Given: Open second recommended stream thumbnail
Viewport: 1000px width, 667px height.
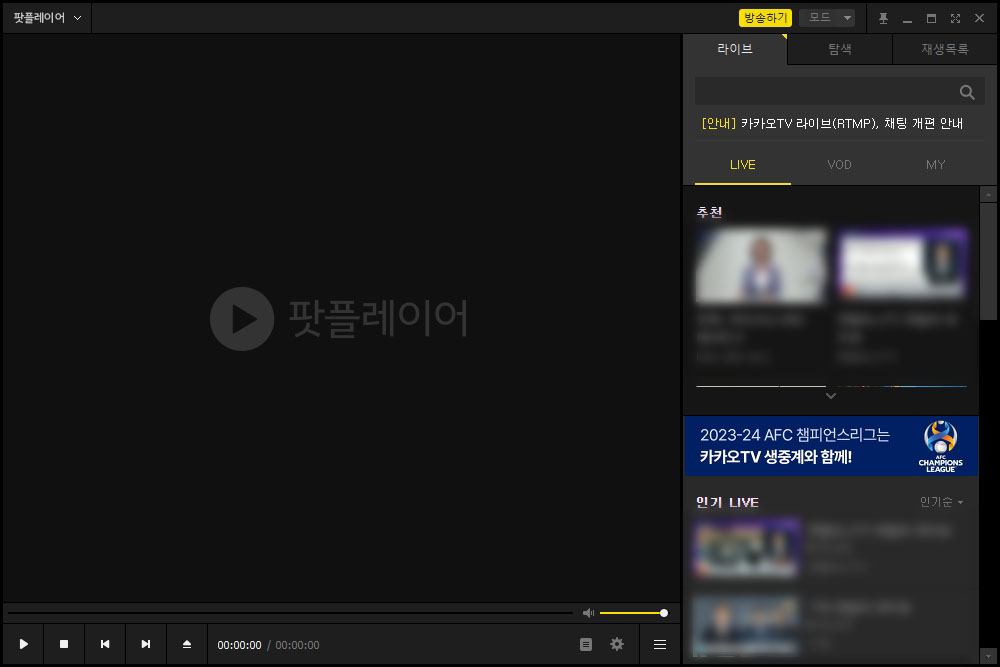Looking at the screenshot, I should 902,265.
